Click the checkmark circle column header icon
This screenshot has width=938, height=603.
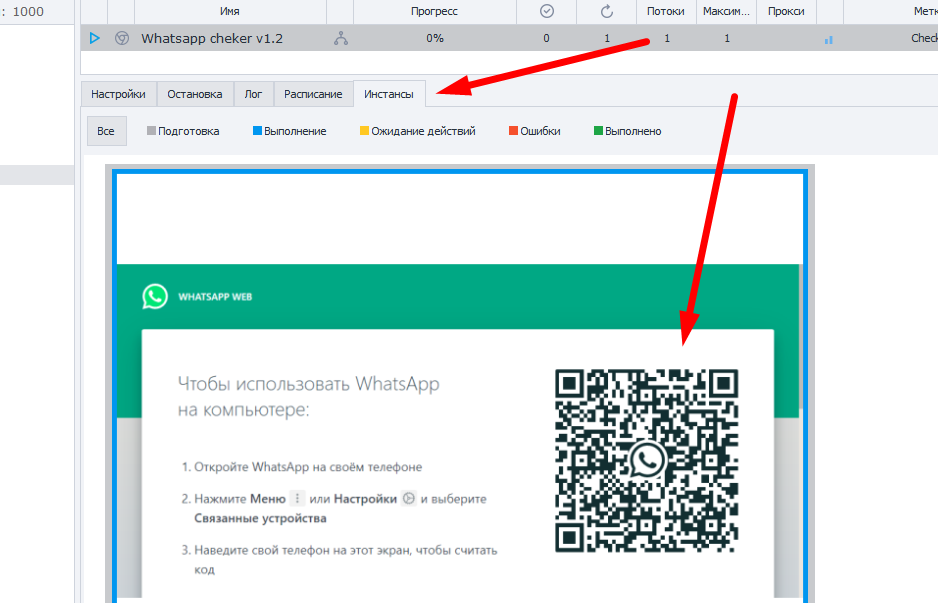pos(547,11)
